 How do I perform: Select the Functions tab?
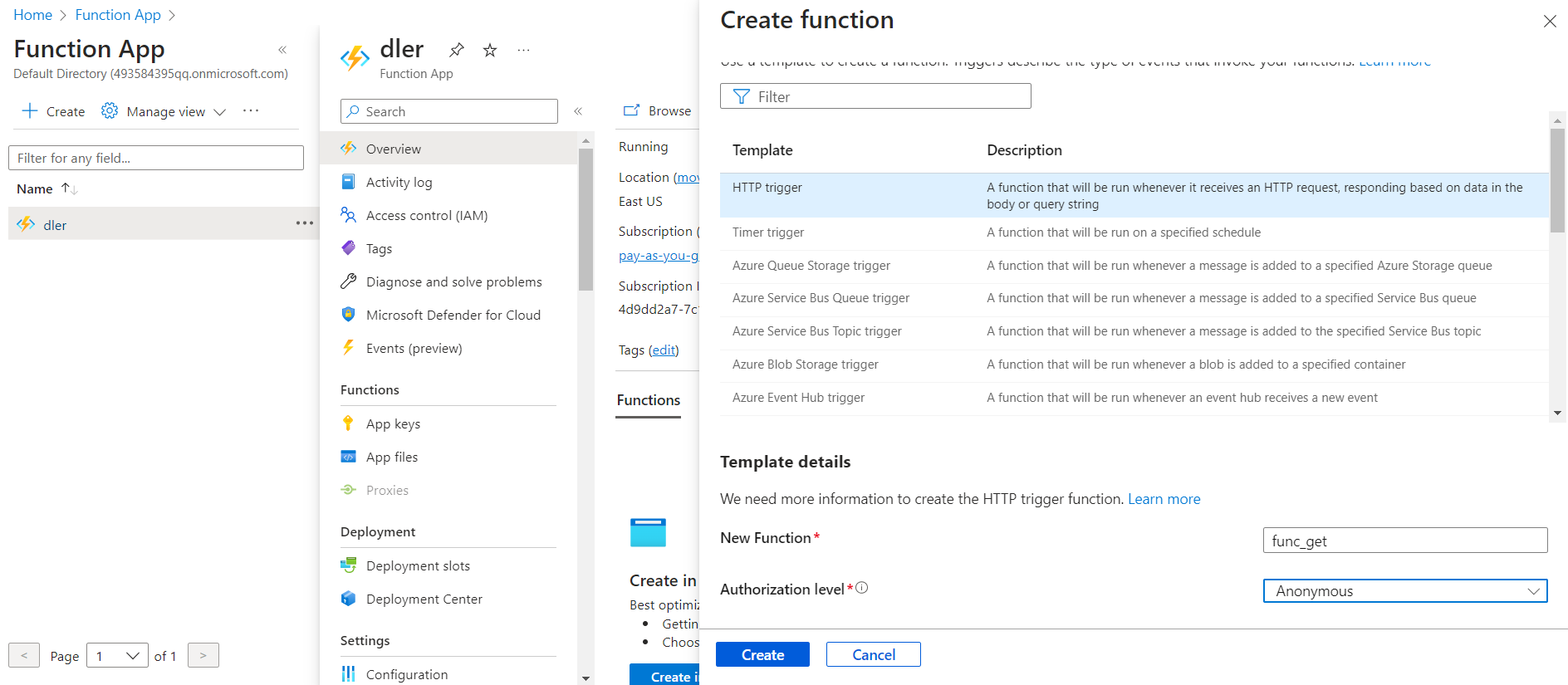tap(649, 400)
